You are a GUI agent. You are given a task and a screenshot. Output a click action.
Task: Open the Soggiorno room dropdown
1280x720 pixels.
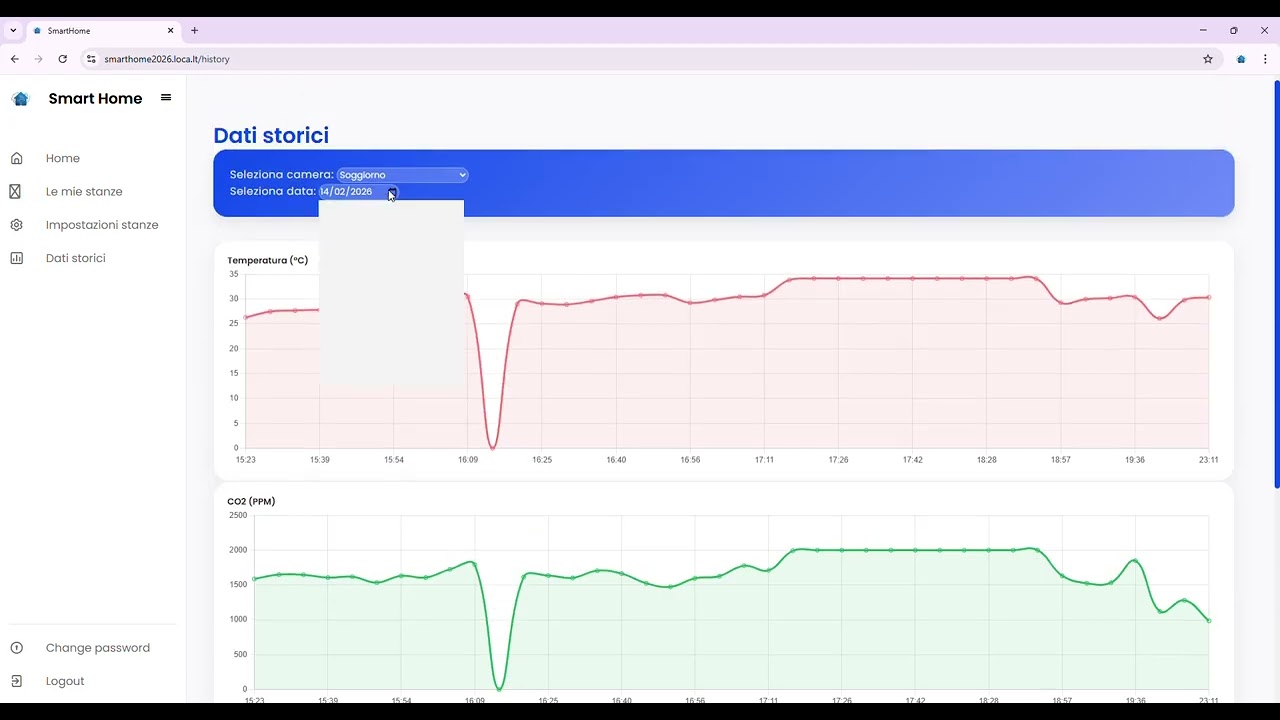point(402,175)
